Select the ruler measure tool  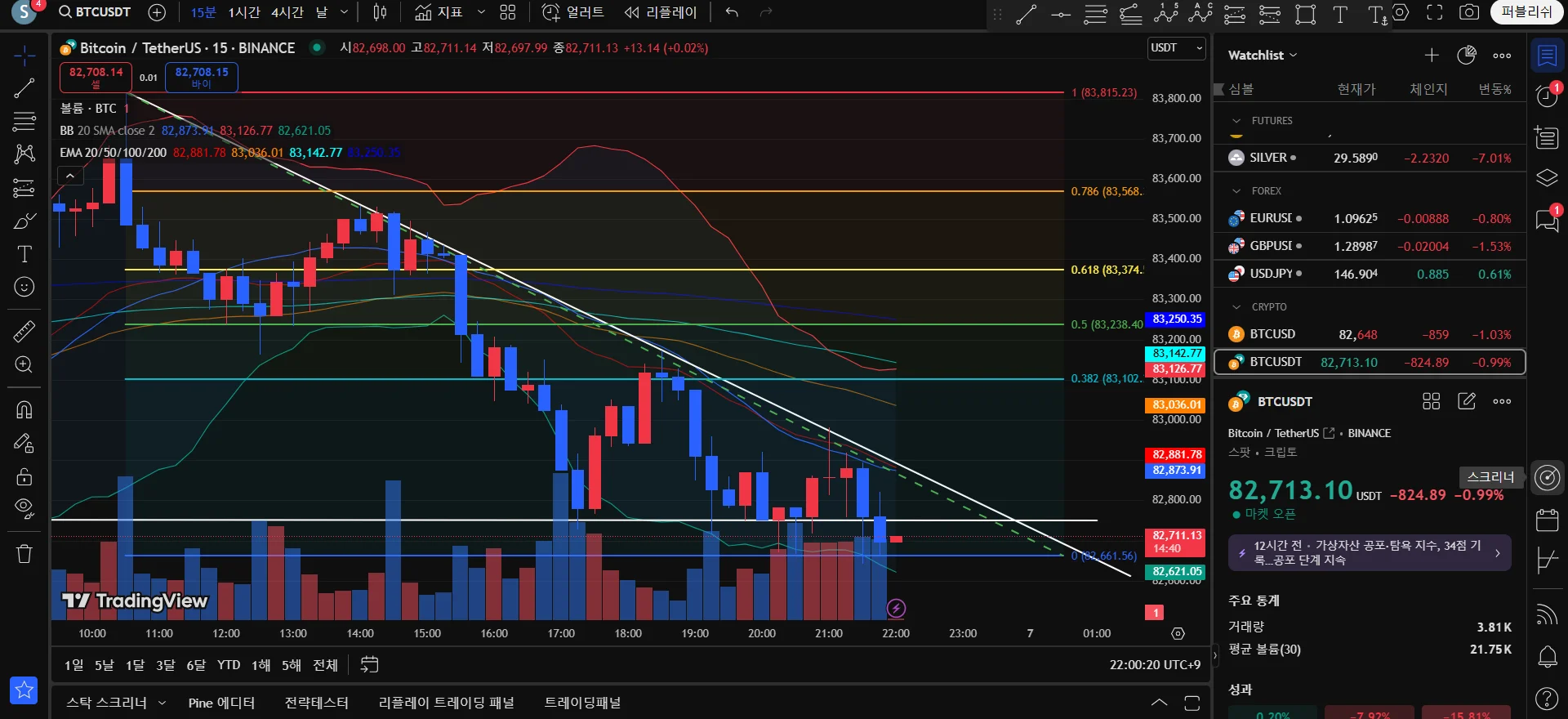pyautogui.click(x=24, y=332)
